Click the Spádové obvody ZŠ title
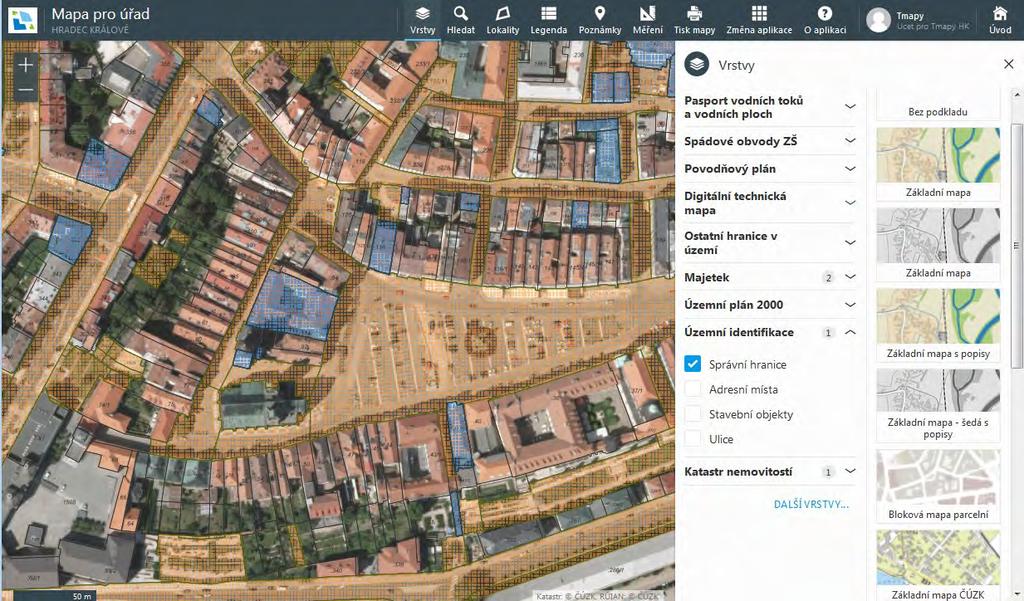 [741, 141]
